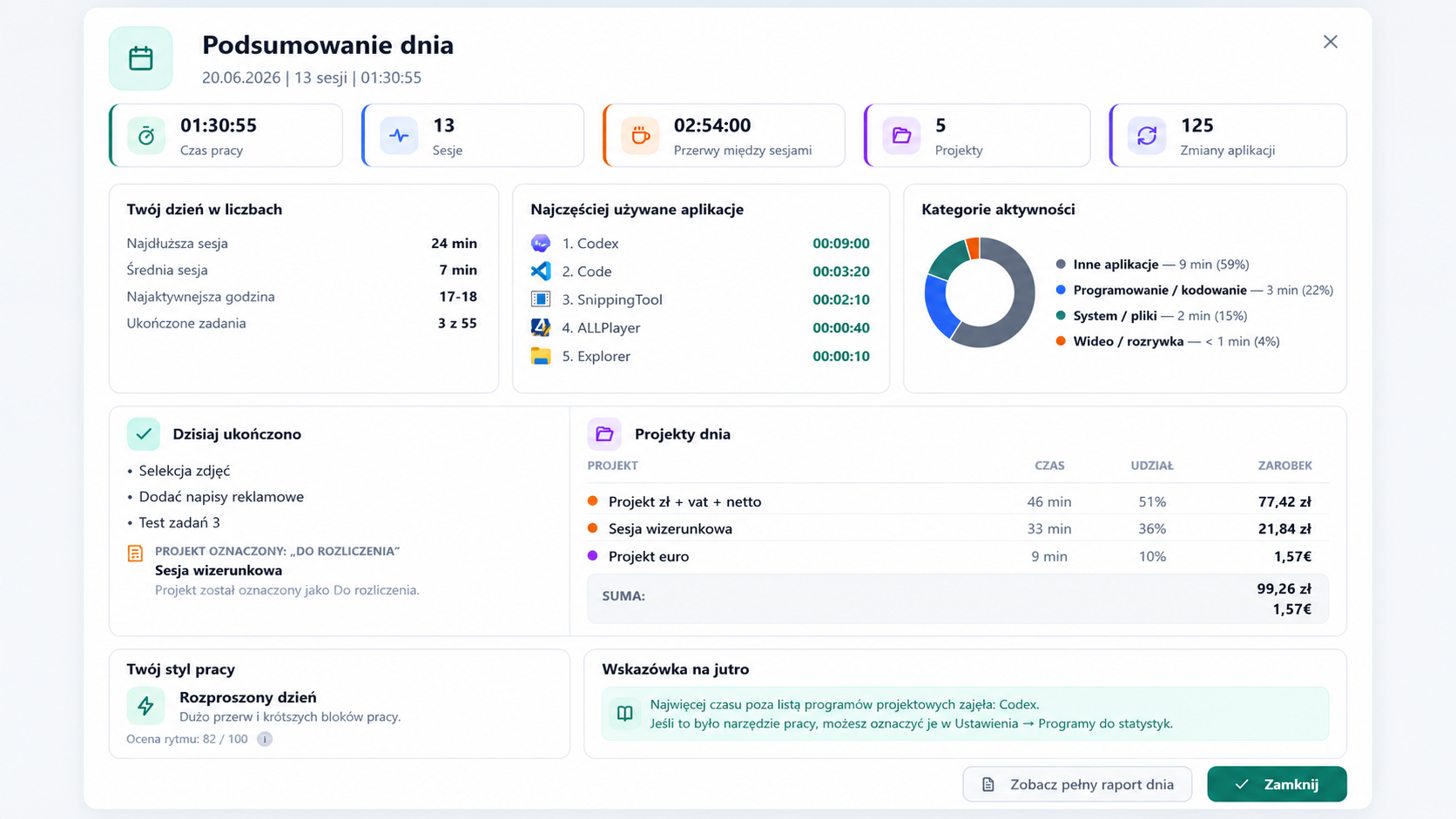Click the CZAS column header
1456x819 pixels.
click(1049, 466)
